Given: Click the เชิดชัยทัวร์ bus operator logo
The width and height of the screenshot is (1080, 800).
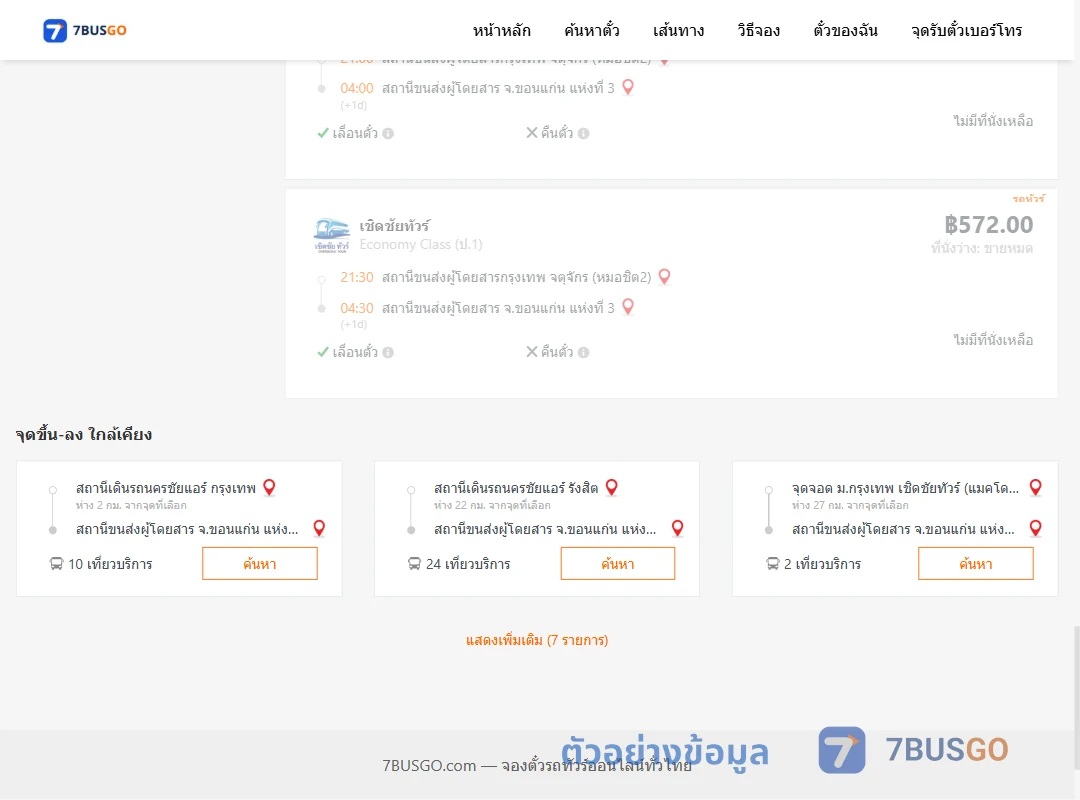Looking at the screenshot, I should [331, 236].
